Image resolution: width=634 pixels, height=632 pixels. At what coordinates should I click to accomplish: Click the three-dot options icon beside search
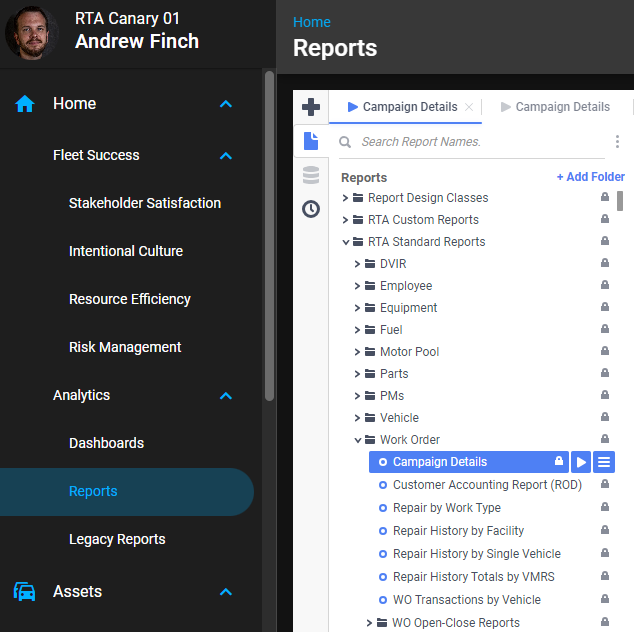pos(617,142)
